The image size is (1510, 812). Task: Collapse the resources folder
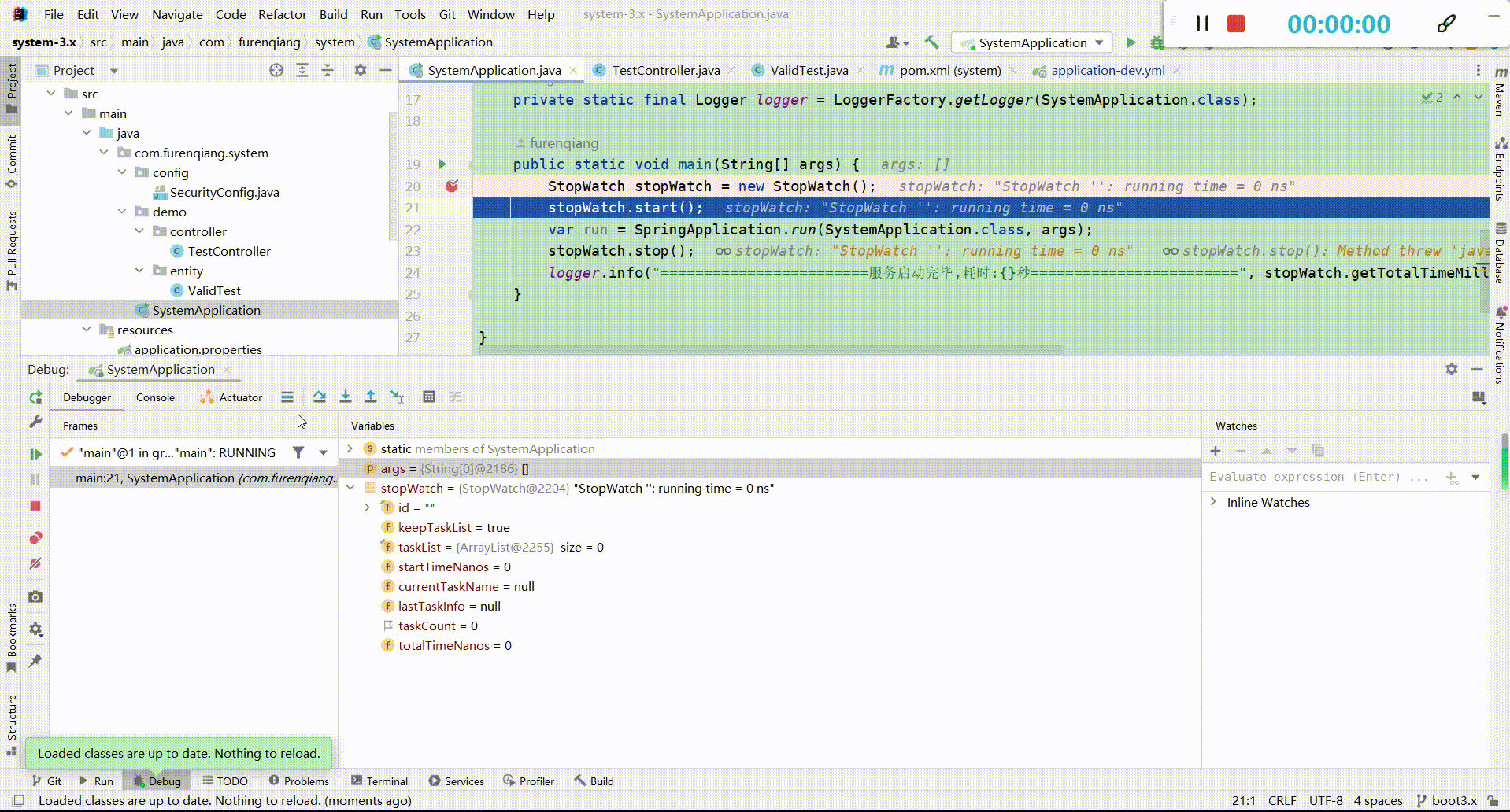point(87,330)
